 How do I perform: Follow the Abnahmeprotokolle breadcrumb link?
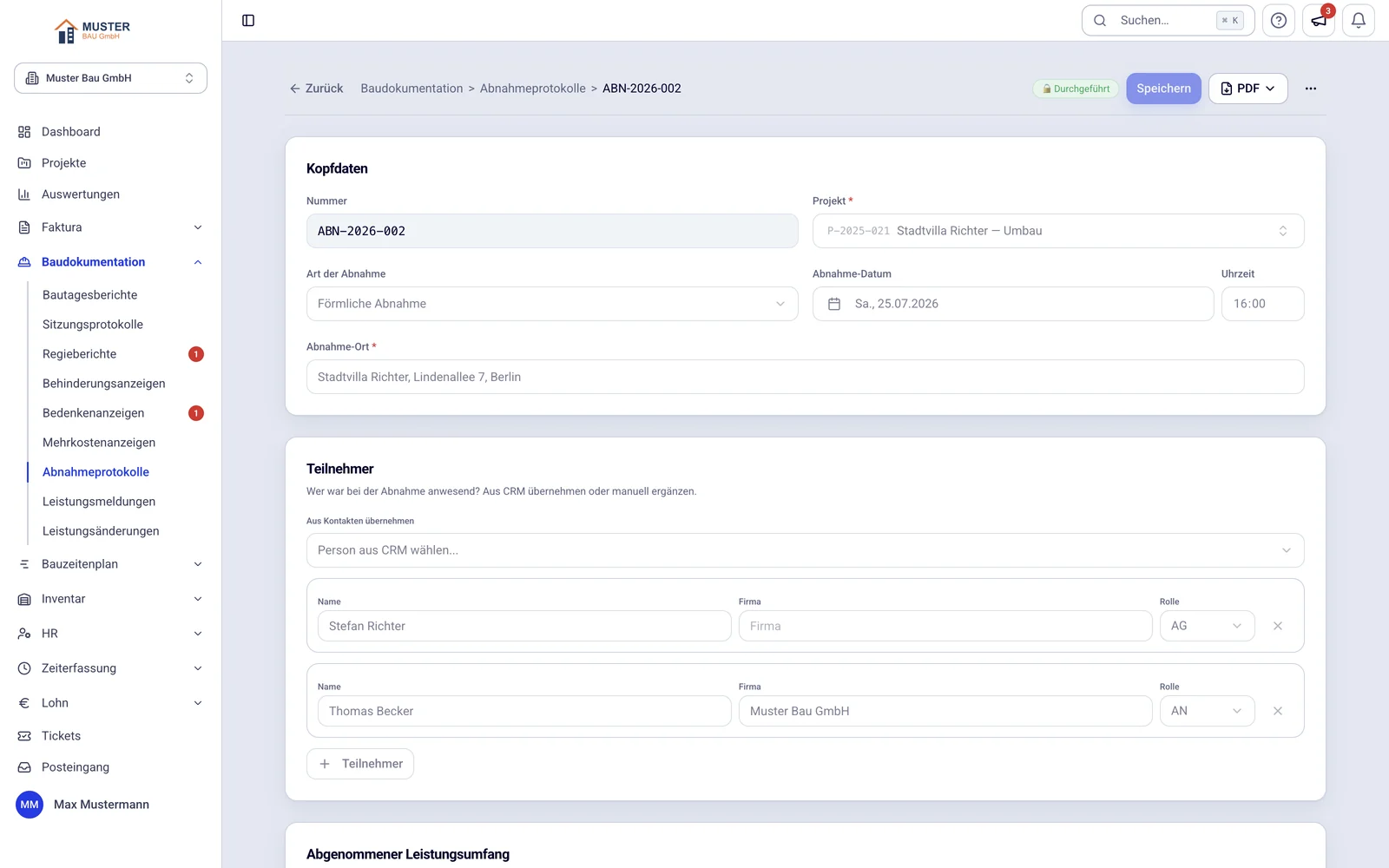[533, 89]
